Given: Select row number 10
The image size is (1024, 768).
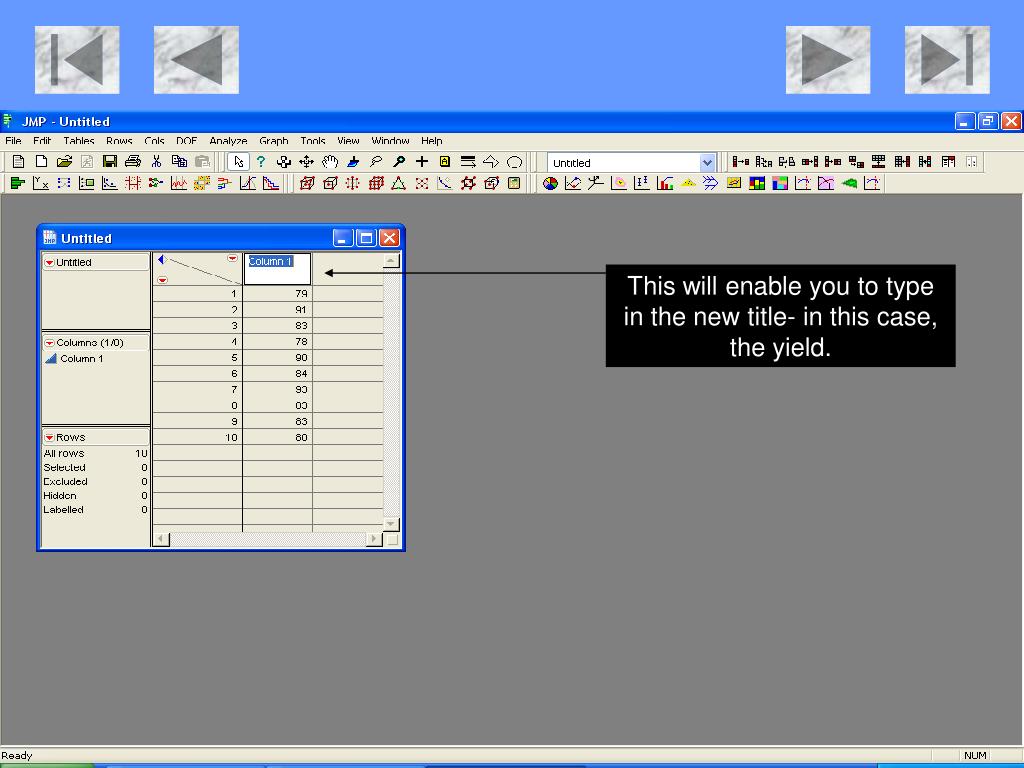Looking at the screenshot, I should click(197, 438).
